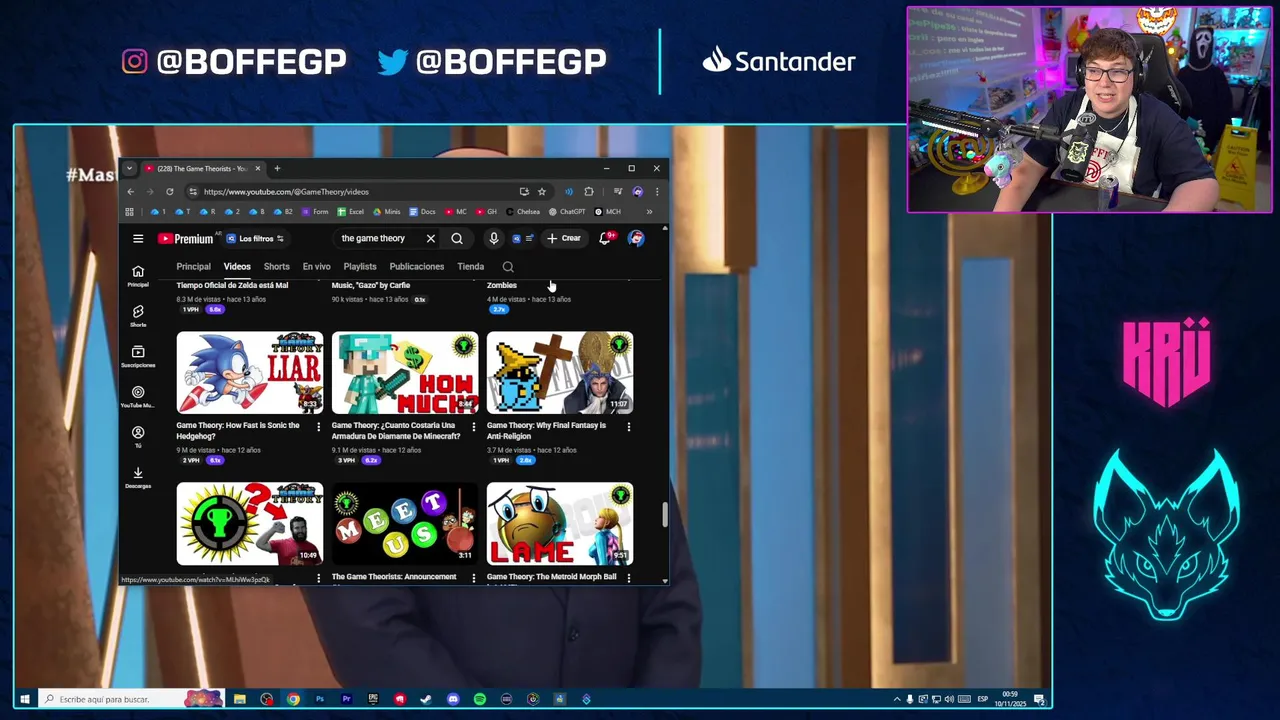Open more options for the Sonic video
The width and height of the screenshot is (1280, 720).
point(318,427)
